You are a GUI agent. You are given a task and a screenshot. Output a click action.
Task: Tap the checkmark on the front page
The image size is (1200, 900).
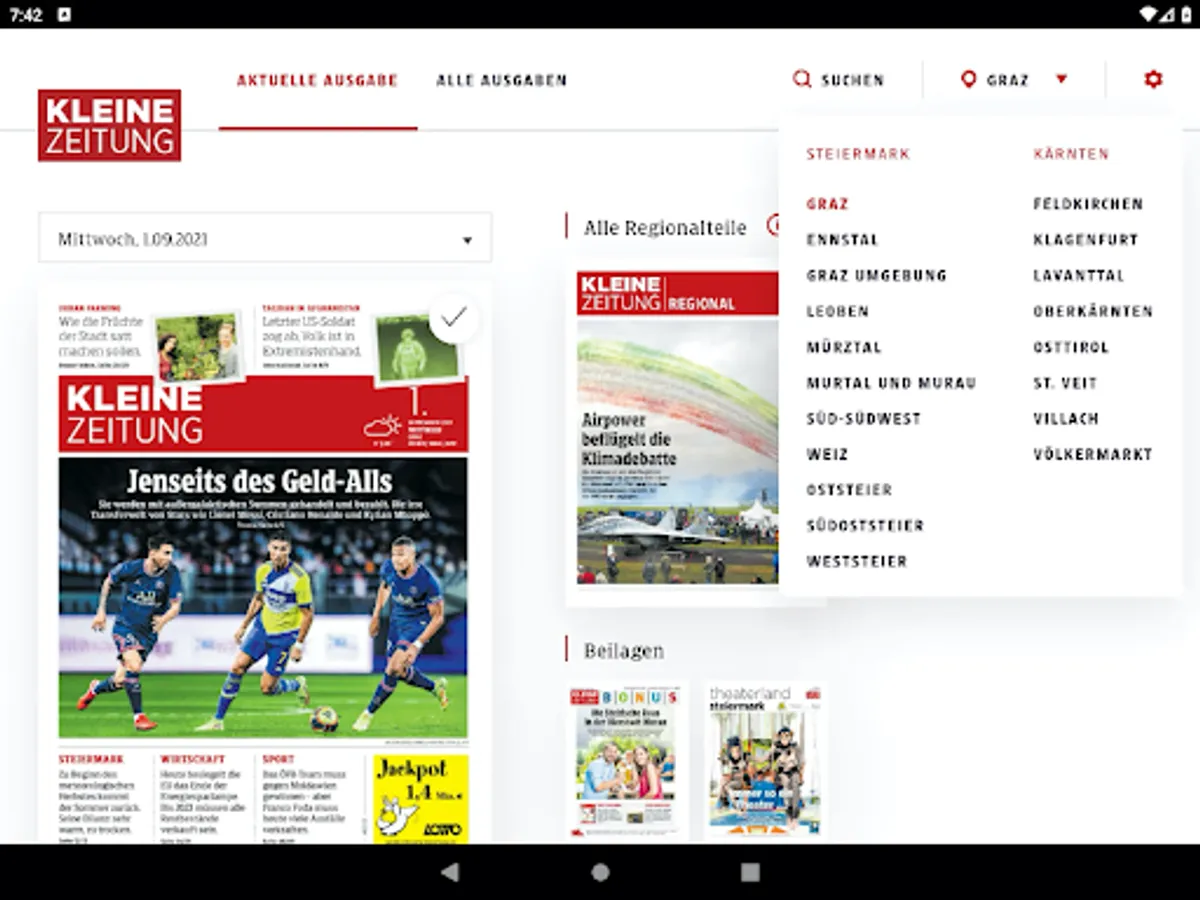click(x=454, y=318)
